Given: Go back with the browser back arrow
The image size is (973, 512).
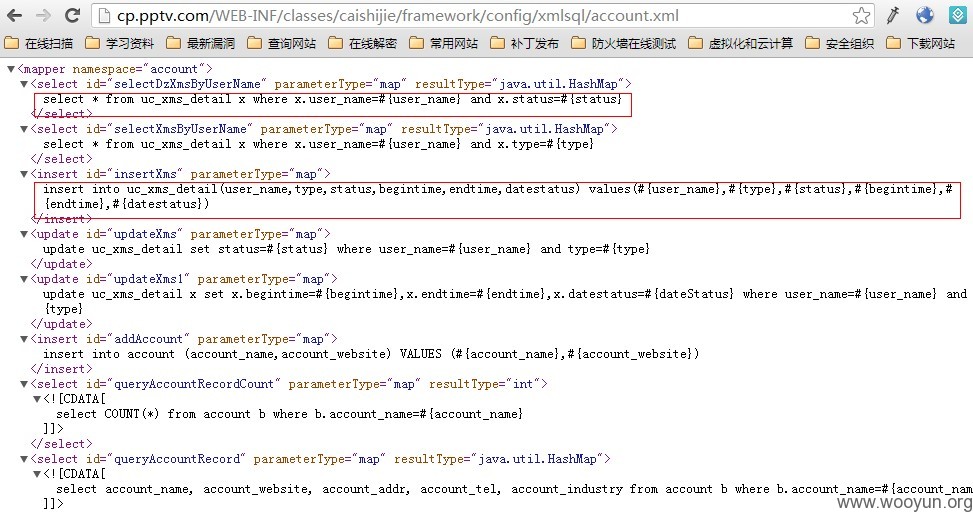Looking at the screenshot, I should tap(14, 16).
